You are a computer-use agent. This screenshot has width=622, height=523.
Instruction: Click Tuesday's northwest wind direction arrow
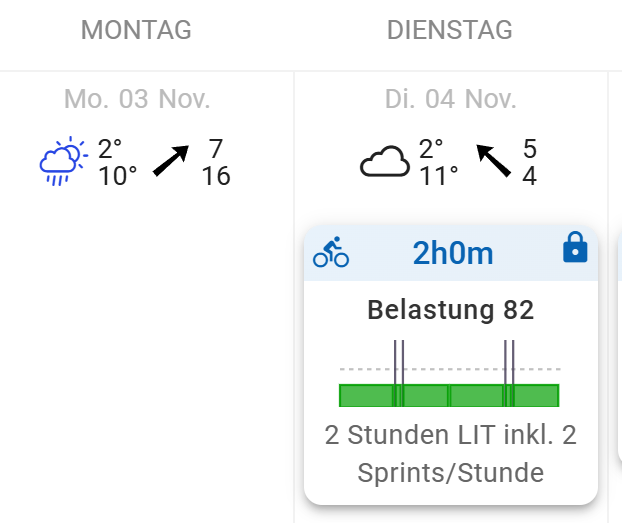point(493,160)
